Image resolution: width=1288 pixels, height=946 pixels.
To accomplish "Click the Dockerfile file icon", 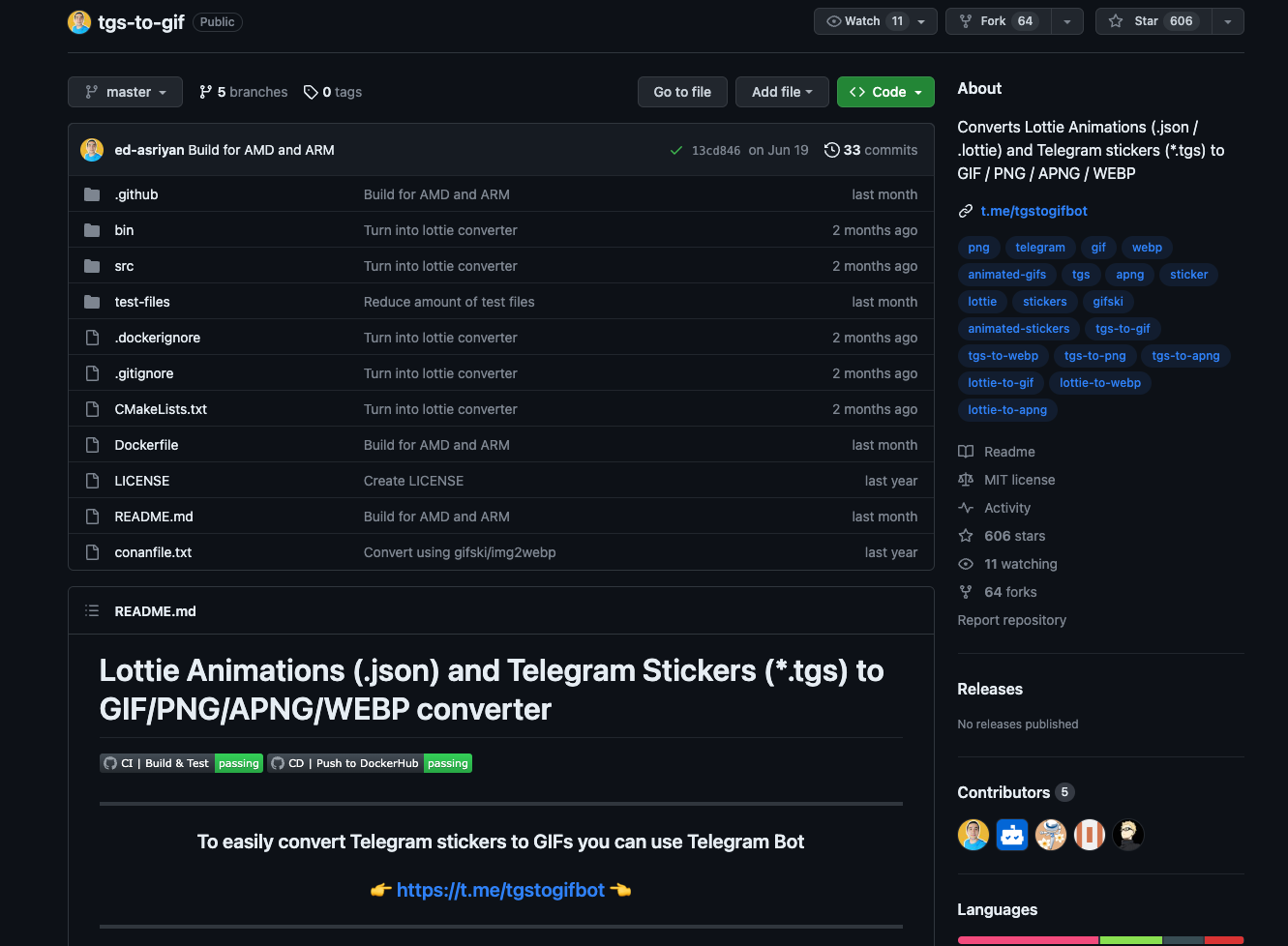I will click(x=92, y=445).
